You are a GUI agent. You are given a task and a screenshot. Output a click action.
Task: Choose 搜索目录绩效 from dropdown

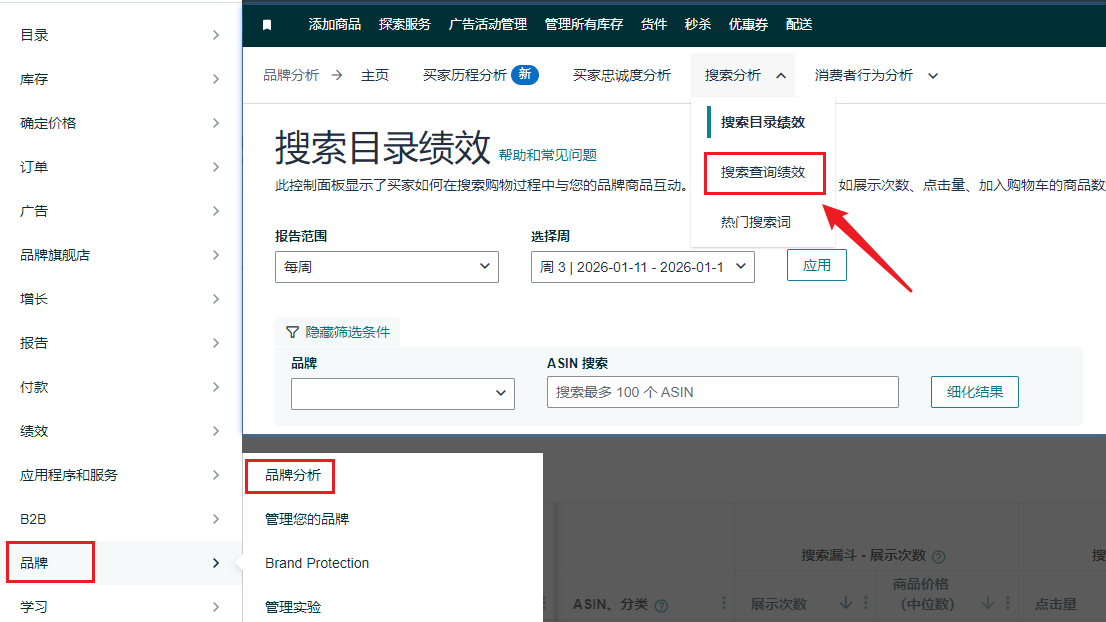click(x=762, y=122)
